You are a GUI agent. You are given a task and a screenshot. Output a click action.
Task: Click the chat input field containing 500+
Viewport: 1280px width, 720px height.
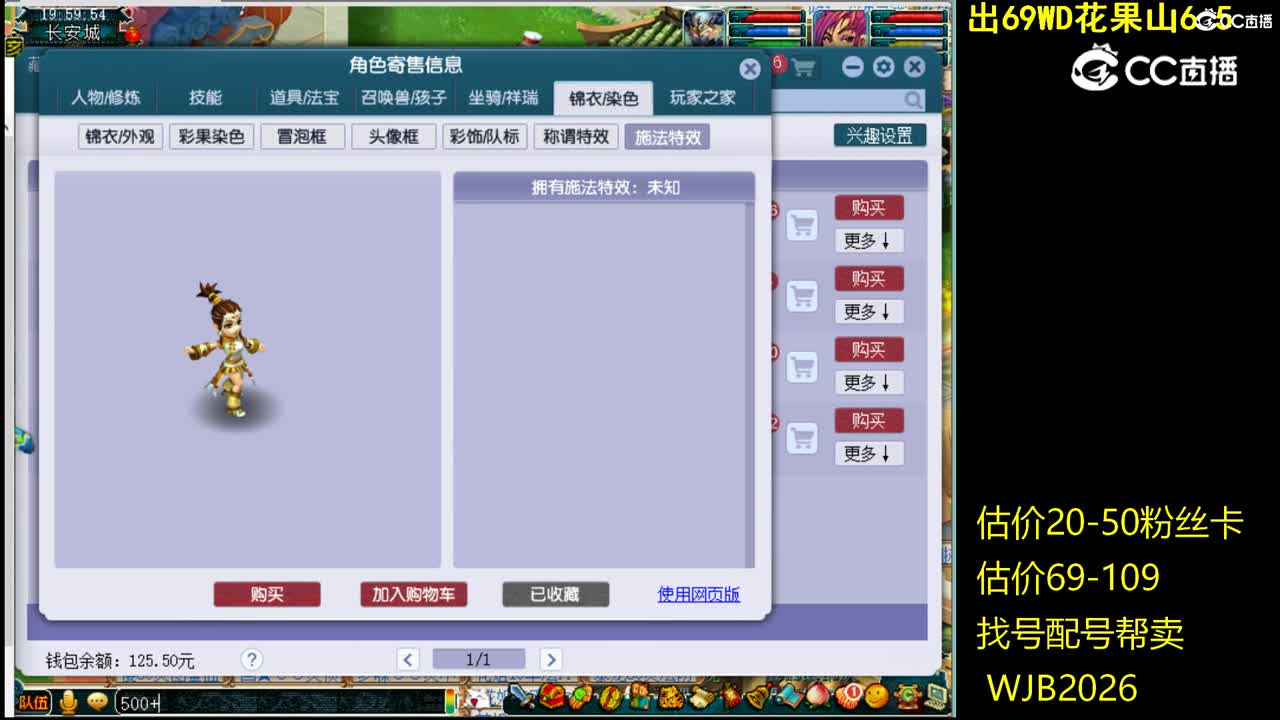pos(280,703)
